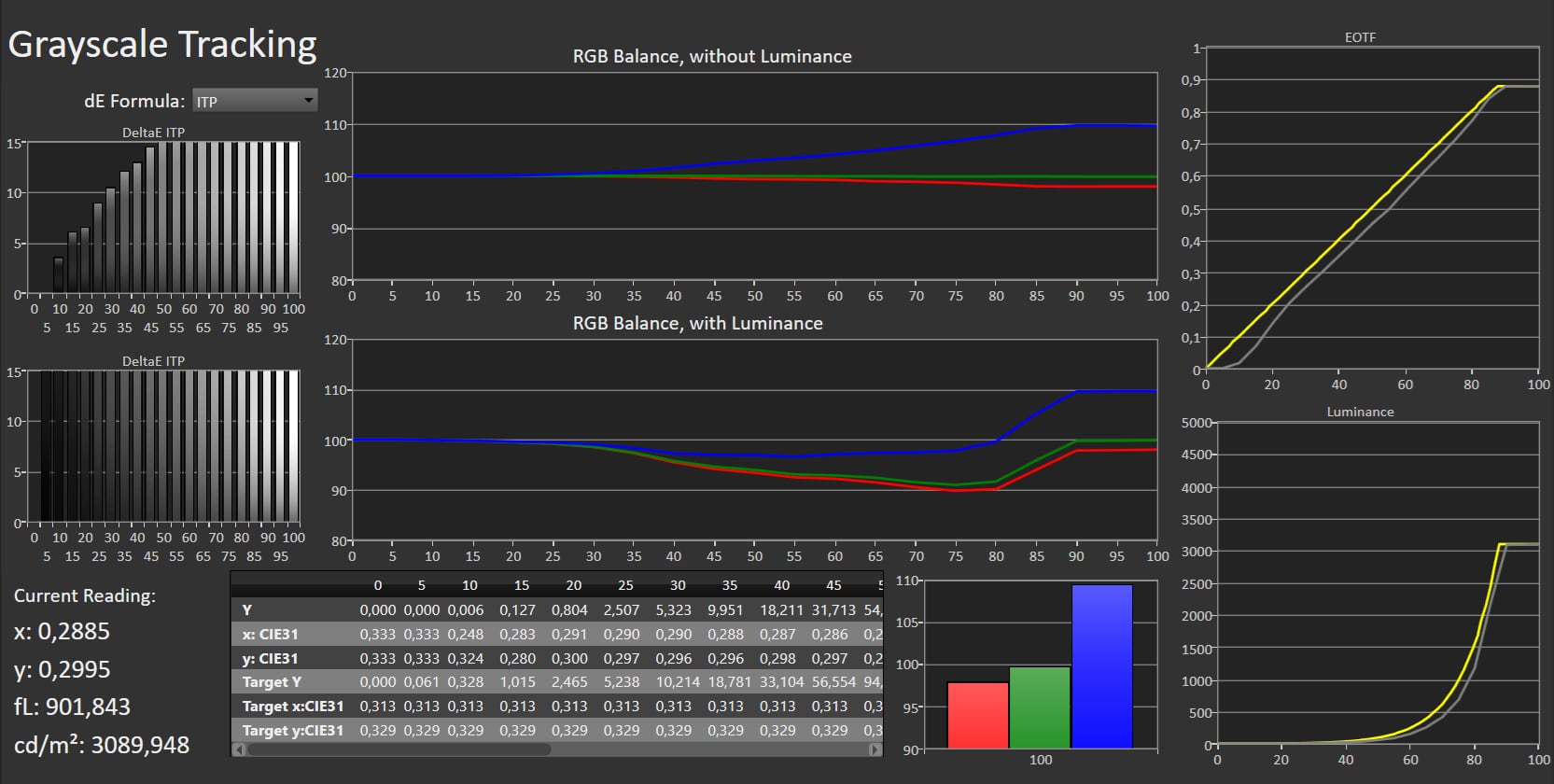This screenshot has height=784, width=1554.
Task: Select column header 20 in data table
Action: click(573, 585)
